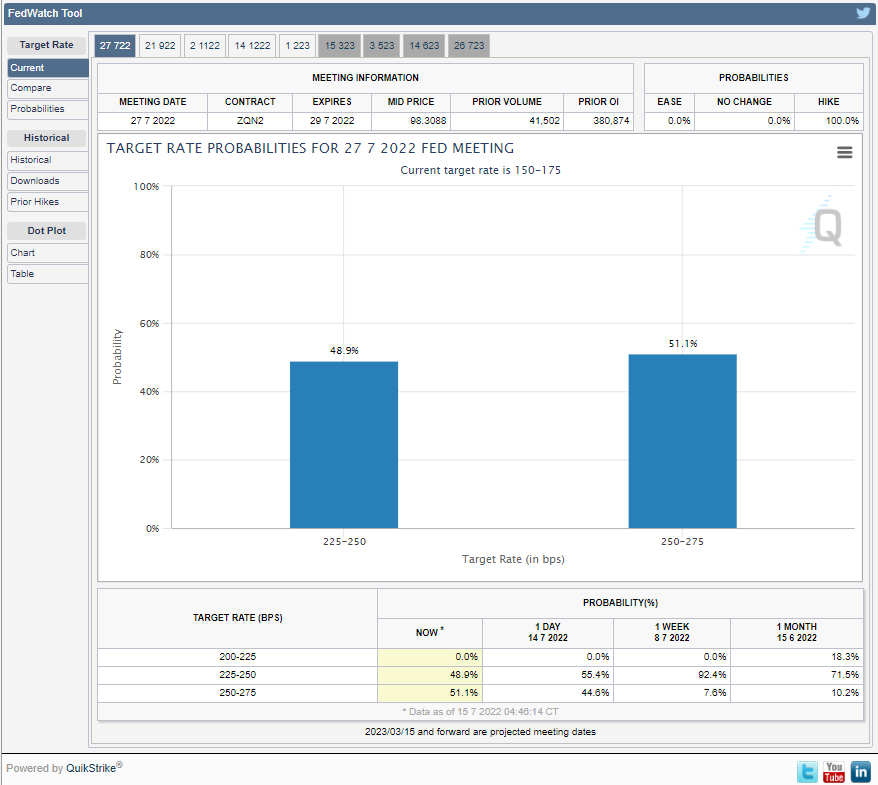
Task: Select the 14 12 22 meeting tab
Action: click(252, 46)
